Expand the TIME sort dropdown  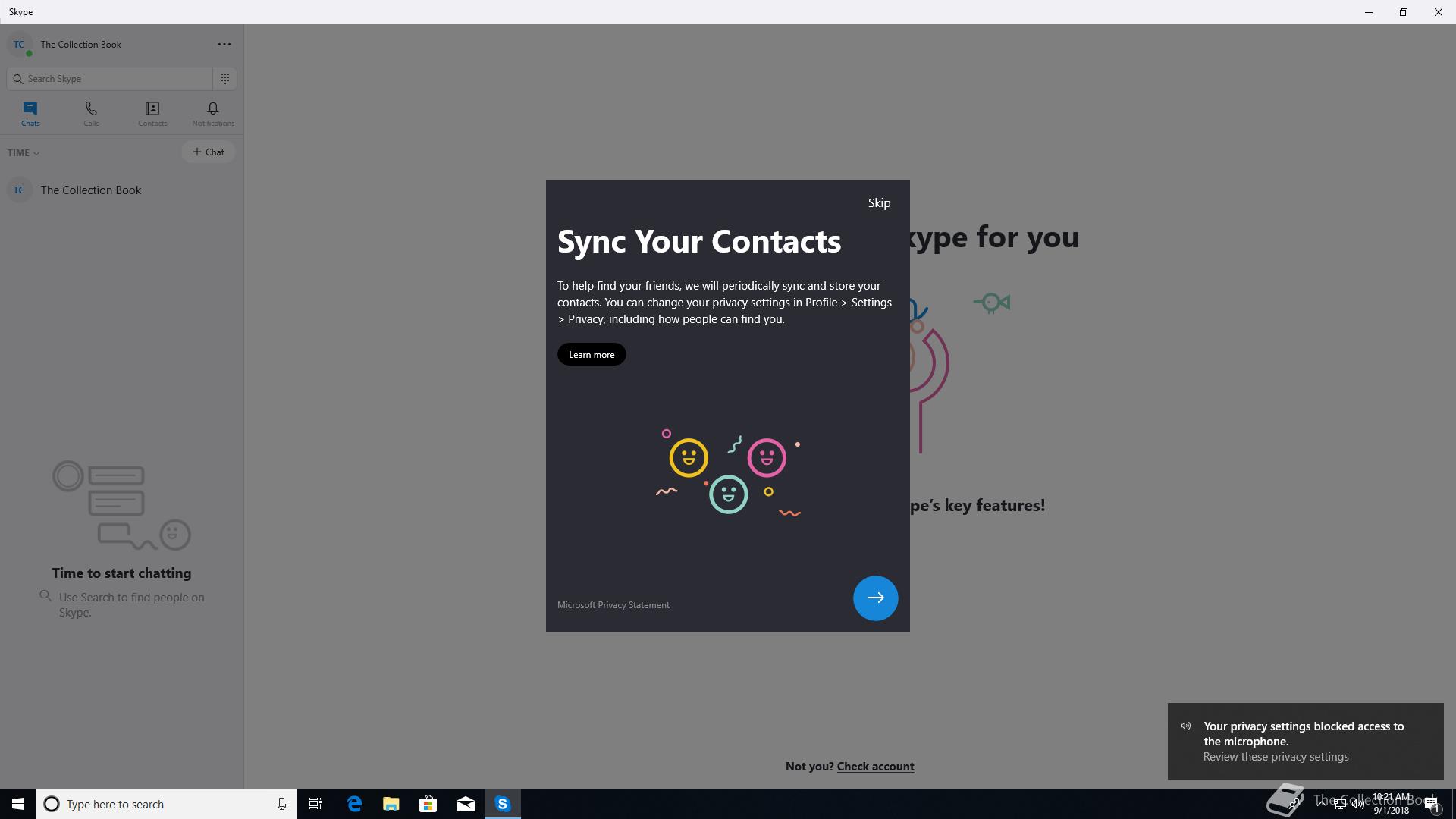pos(24,153)
